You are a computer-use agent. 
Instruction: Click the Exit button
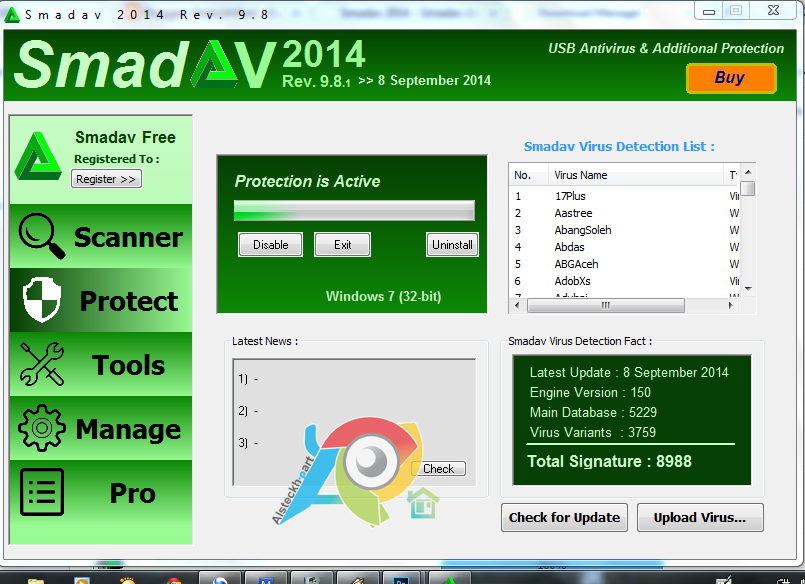point(342,245)
